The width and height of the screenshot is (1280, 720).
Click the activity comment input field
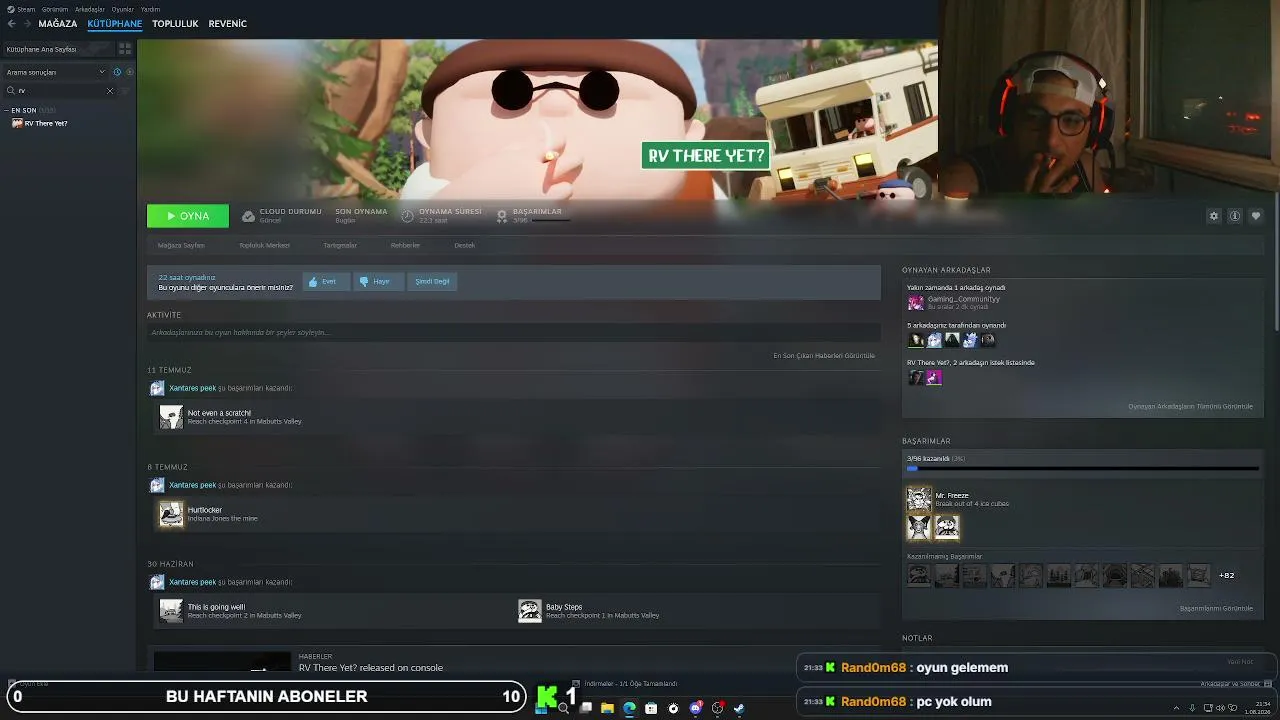point(514,332)
